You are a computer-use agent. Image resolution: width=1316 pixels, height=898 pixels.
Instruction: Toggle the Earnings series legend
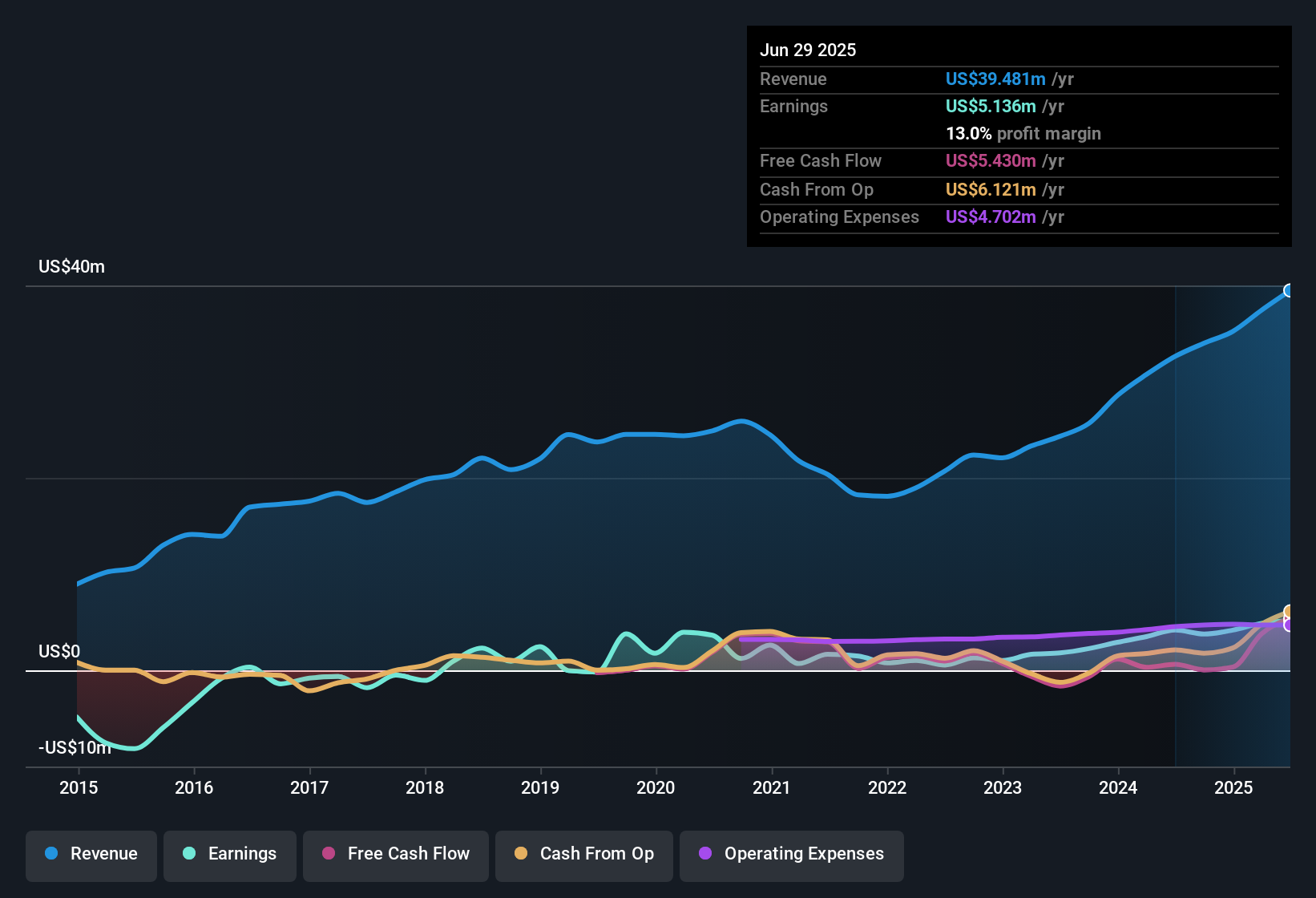(230, 854)
